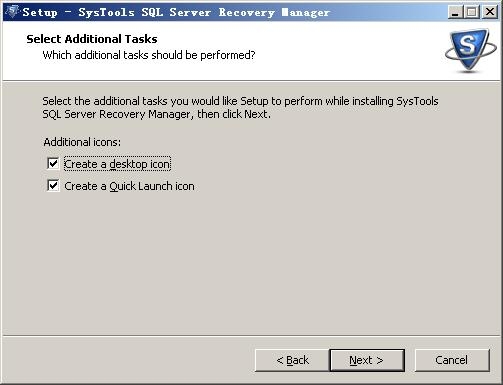Uncheck the desktop icon checkbox
This screenshot has height=385, width=503.
(x=53, y=164)
